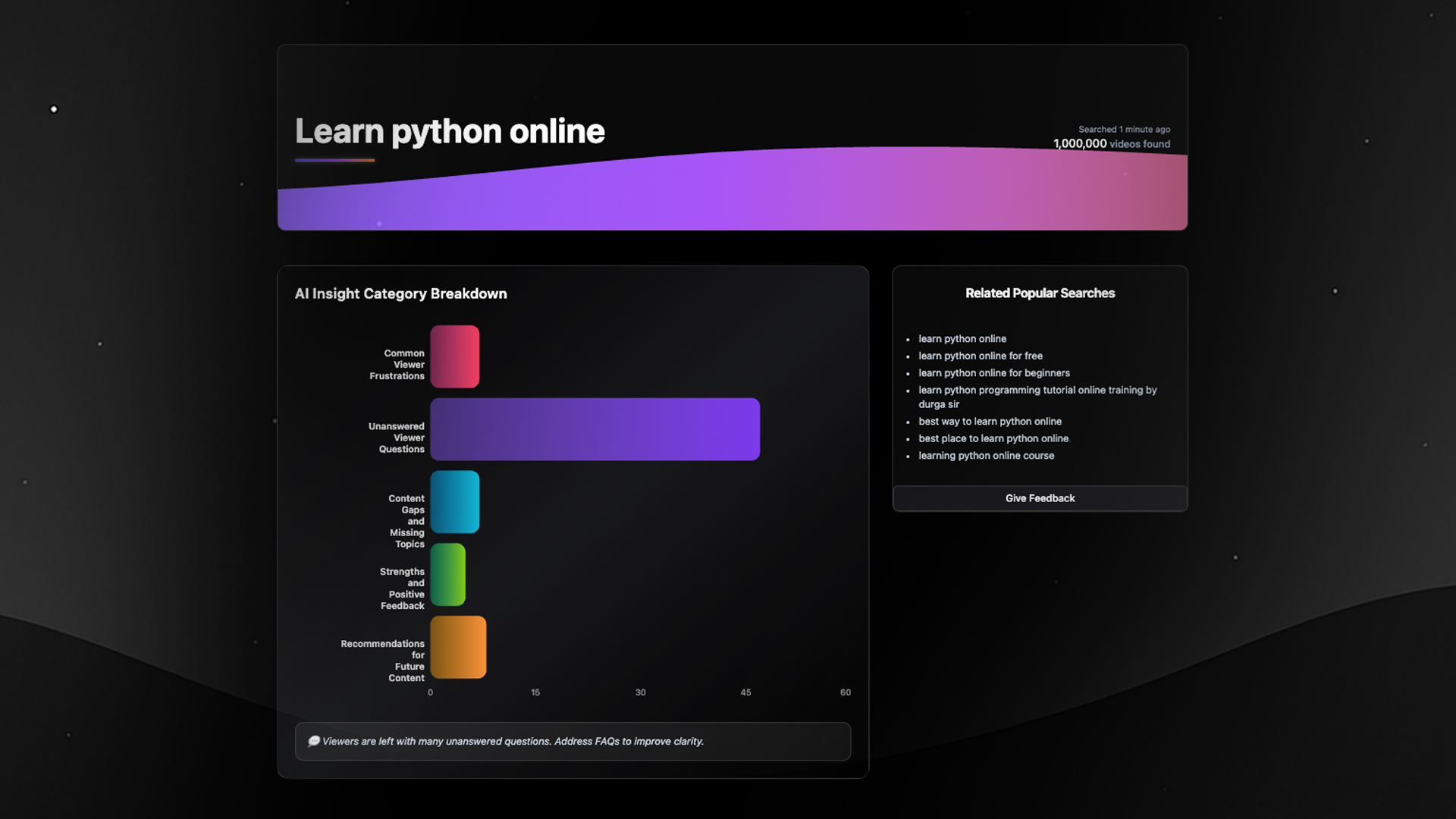Click the Unanswered Viewer Questions axis label

[x=397, y=438]
